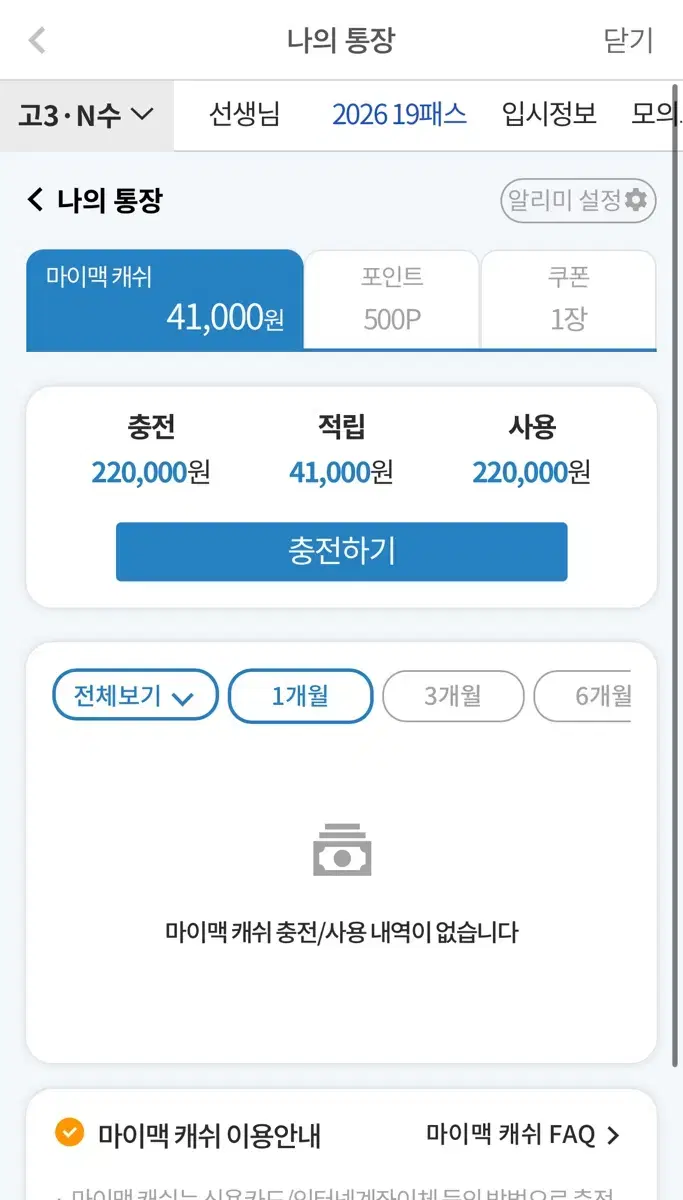The height and width of the screenshot is (1200, 683).
Task: Switch to the 쿠폰 1장 tab
Action: 568,299
